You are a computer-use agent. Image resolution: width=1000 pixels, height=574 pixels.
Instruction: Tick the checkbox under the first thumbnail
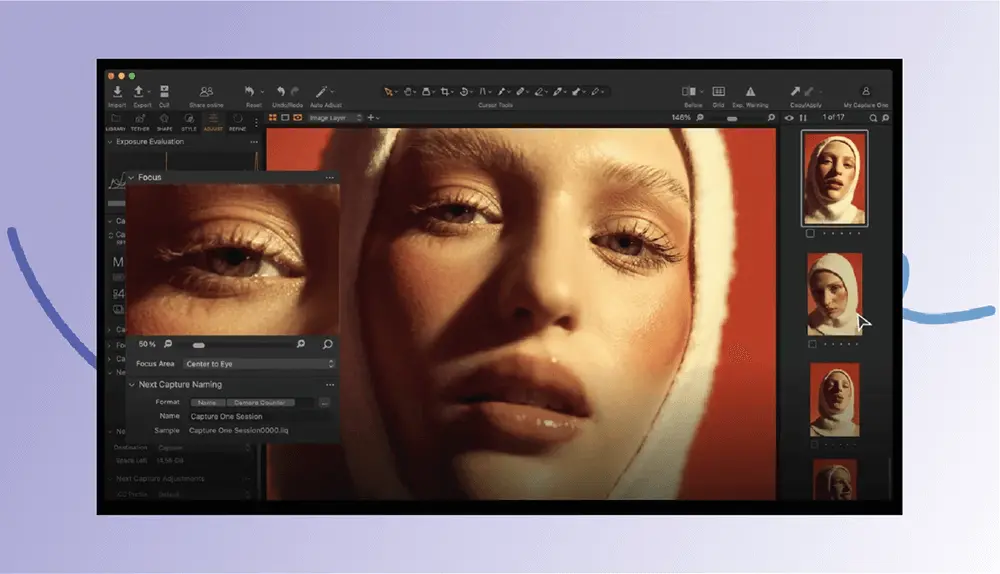point(810,233)
